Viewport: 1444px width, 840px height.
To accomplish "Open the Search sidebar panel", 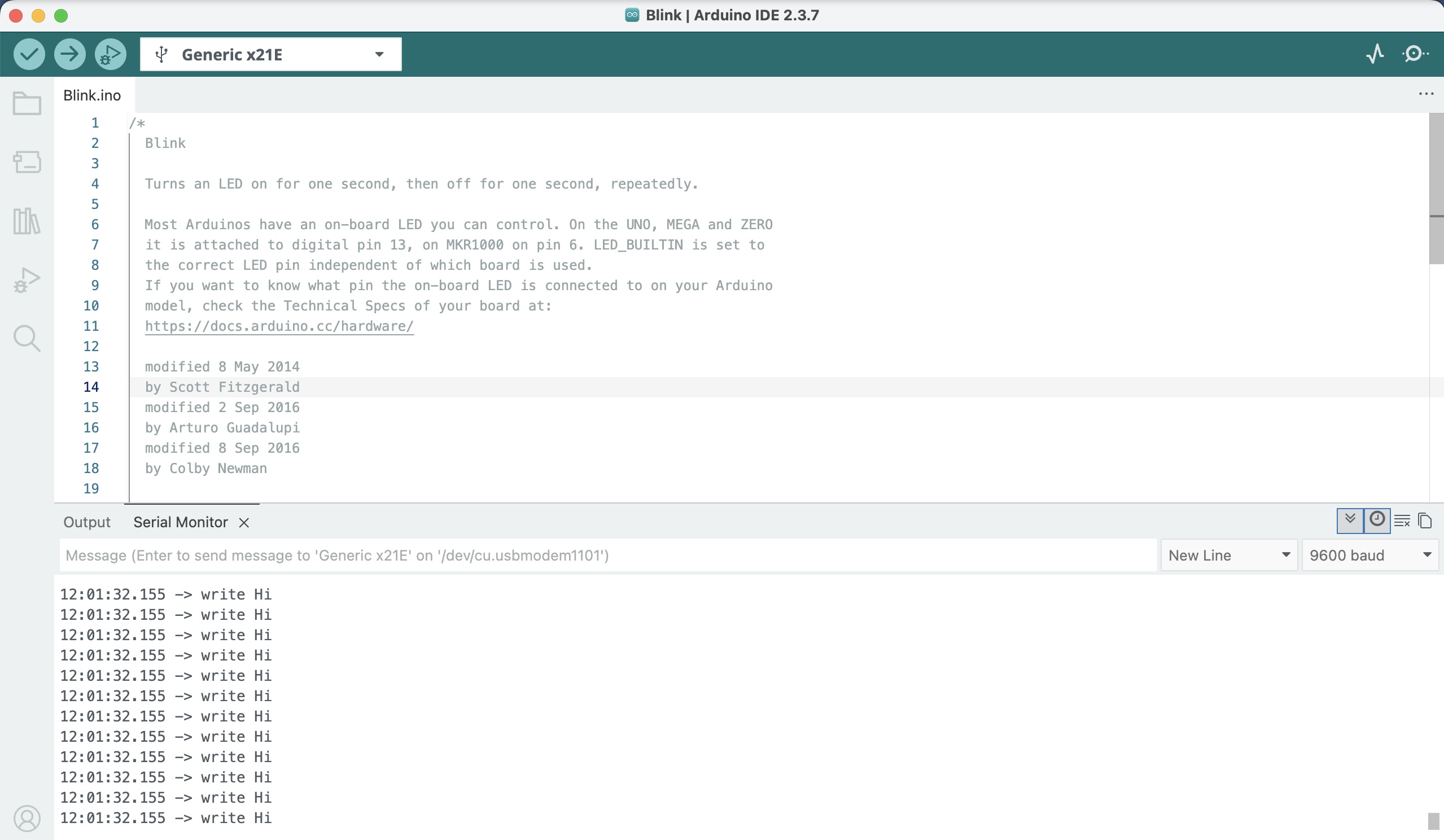I will [27, 339].
